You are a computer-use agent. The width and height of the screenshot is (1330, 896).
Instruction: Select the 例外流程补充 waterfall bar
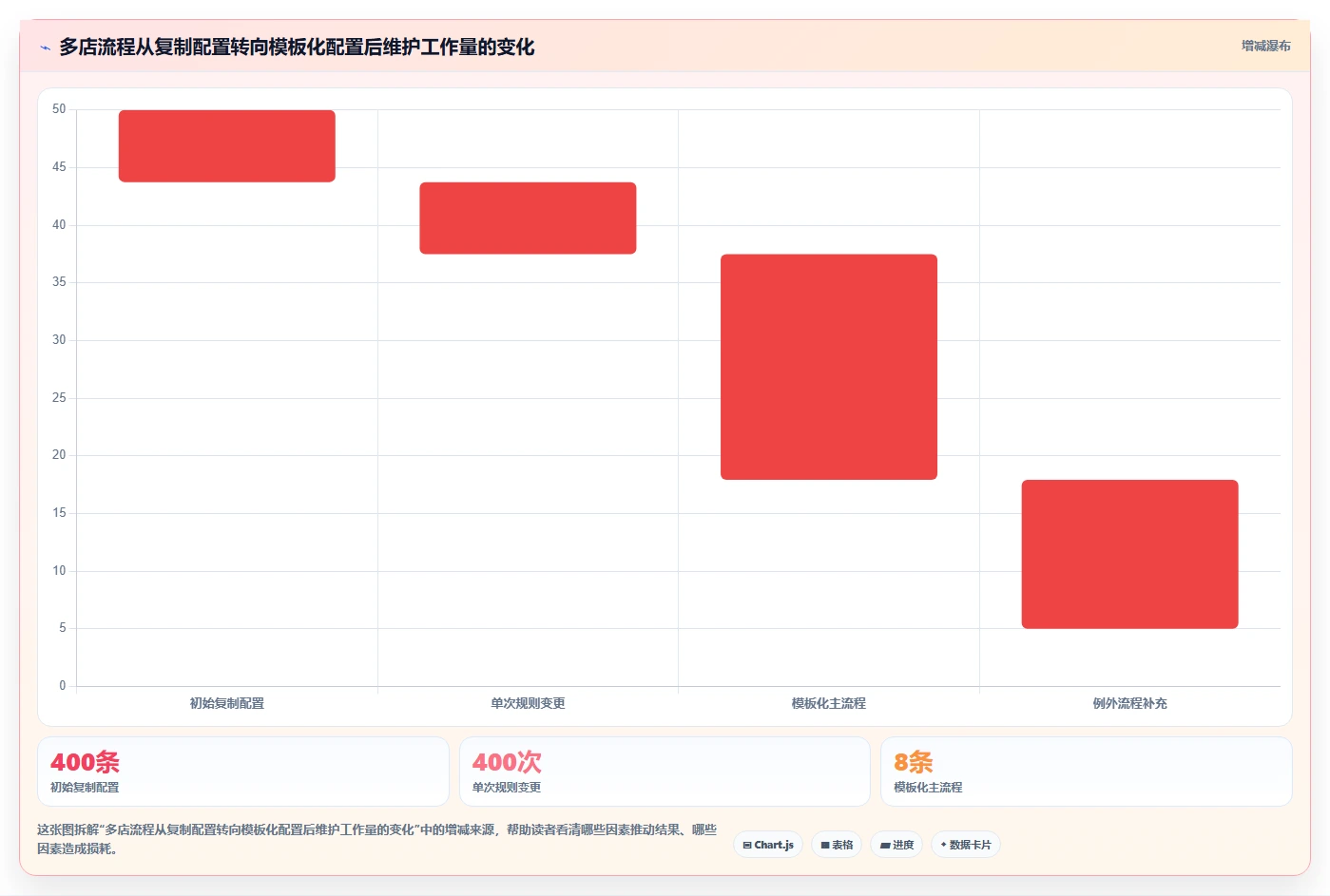pos(1129,554)
